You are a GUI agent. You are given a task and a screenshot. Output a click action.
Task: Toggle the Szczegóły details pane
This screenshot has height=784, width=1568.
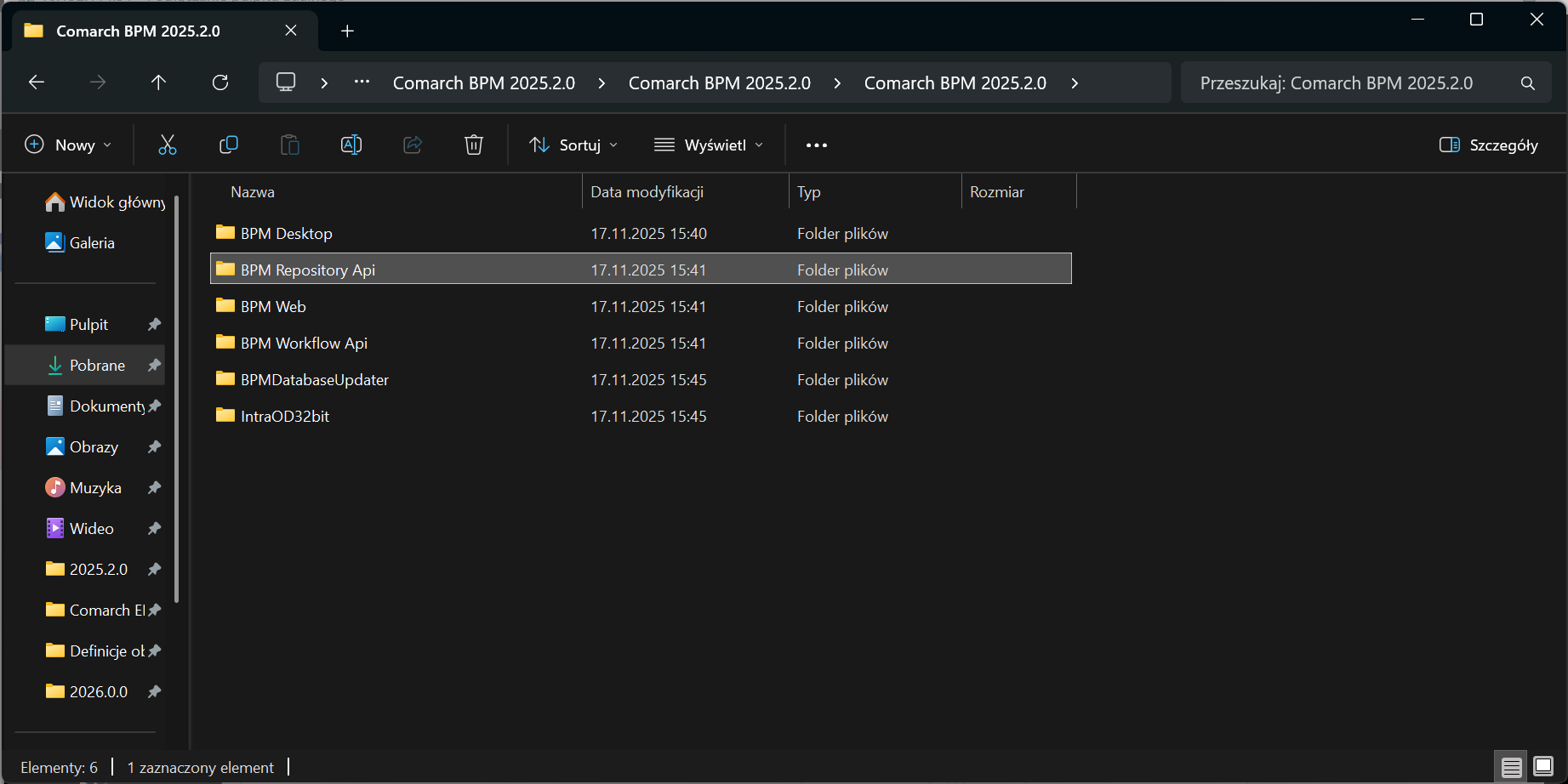click(x=1489, y=145)
